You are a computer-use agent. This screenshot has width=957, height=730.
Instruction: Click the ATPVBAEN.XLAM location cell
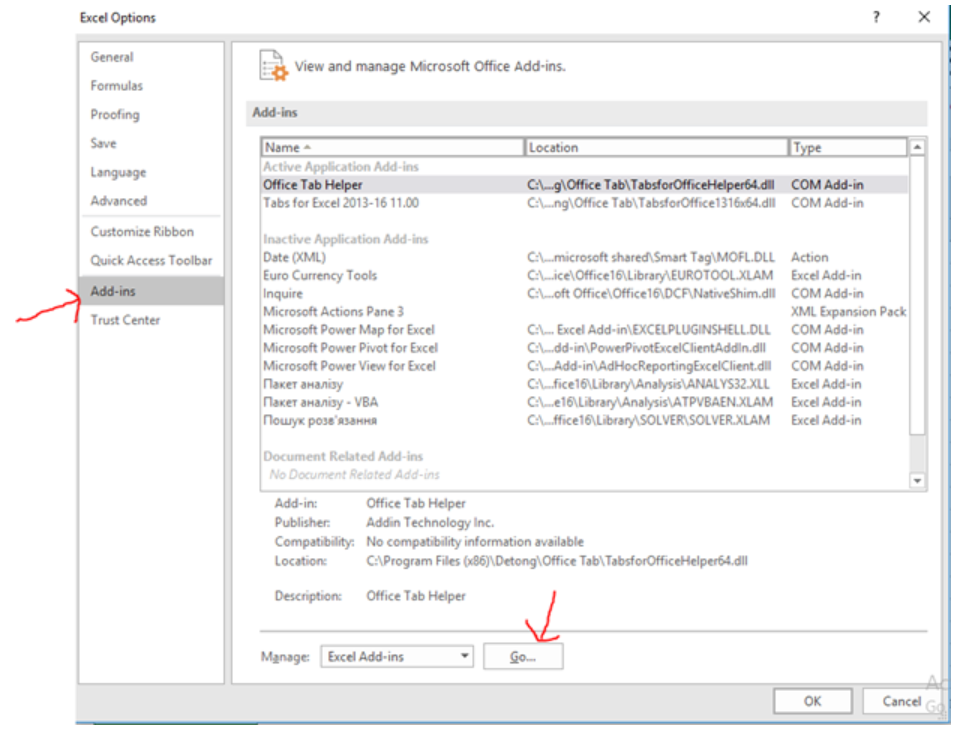click(x=650, y=402)
